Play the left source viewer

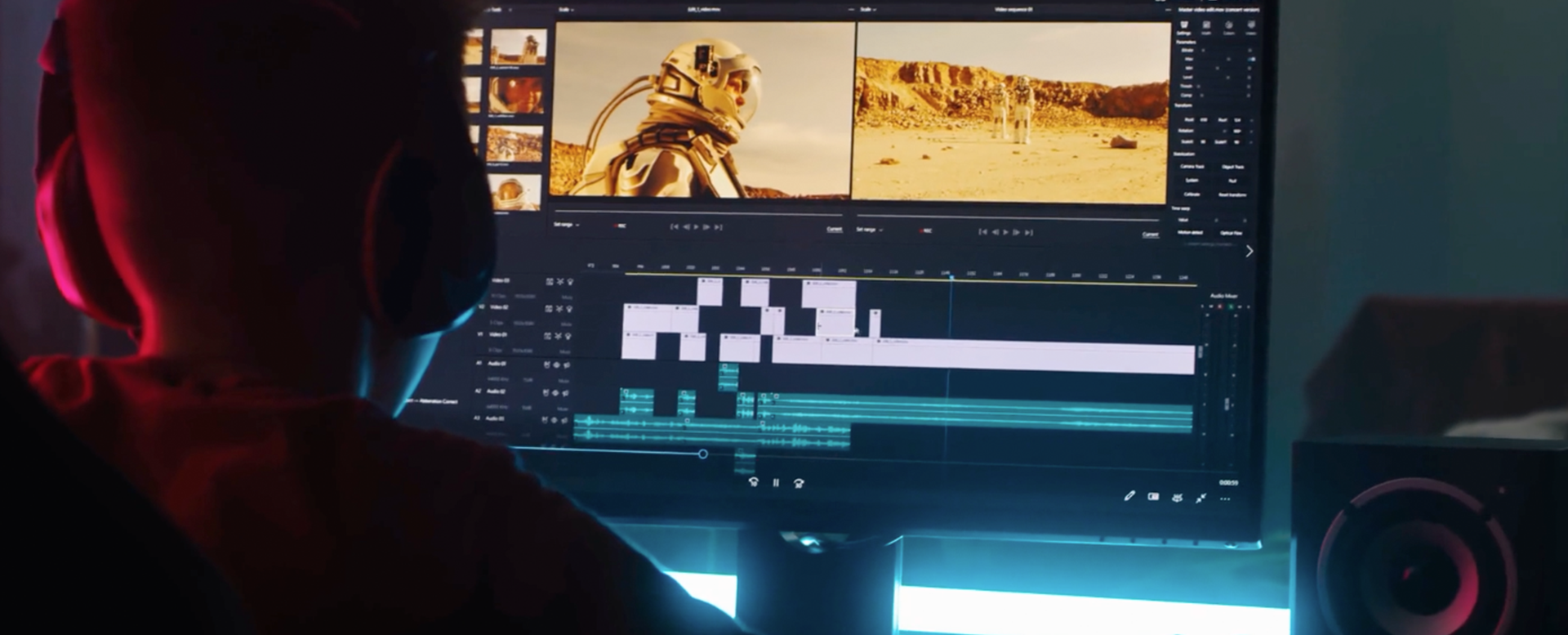click(x=696, y=226)
